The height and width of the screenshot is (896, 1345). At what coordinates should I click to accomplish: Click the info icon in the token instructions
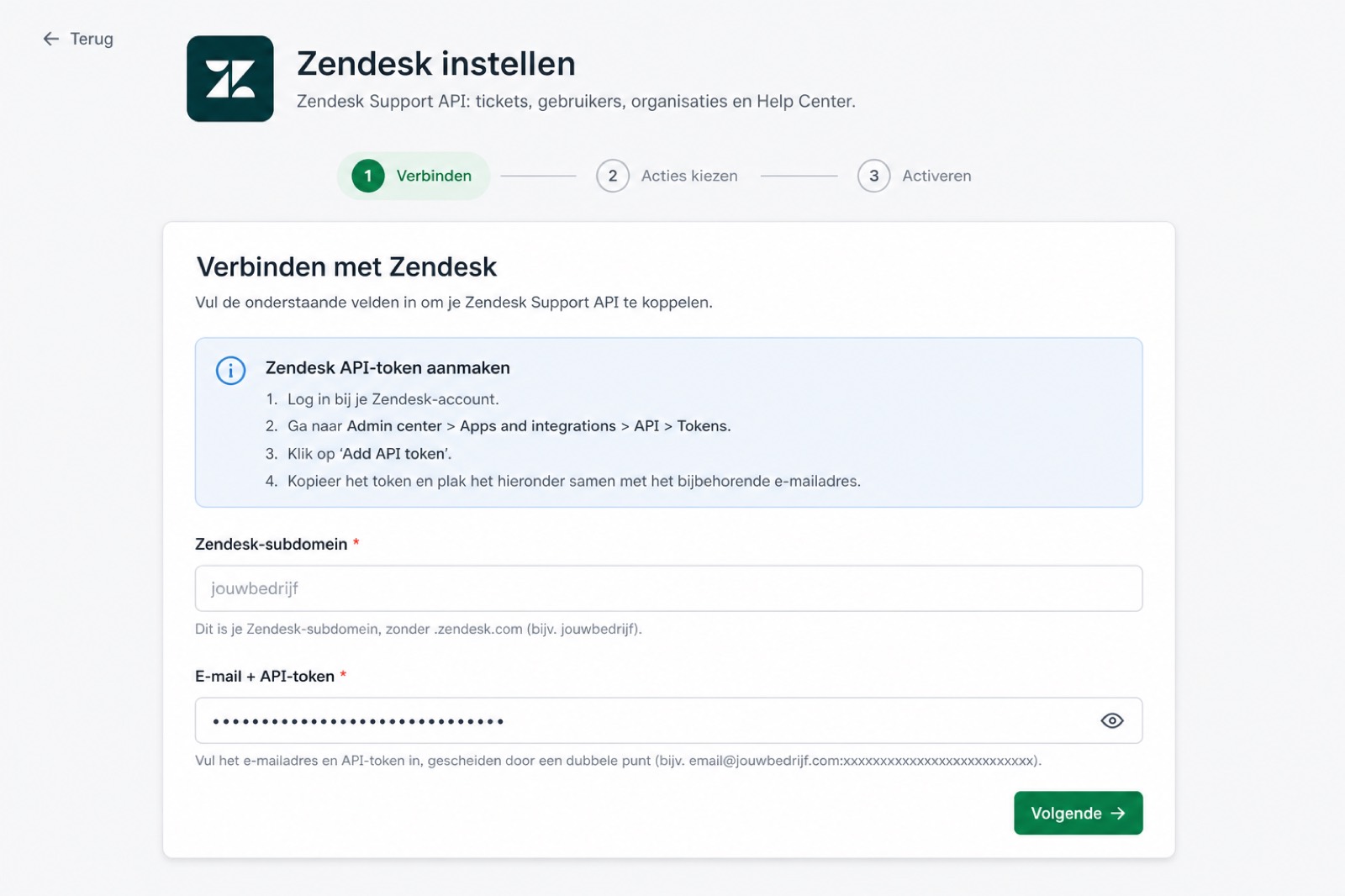tap(230, 370)
